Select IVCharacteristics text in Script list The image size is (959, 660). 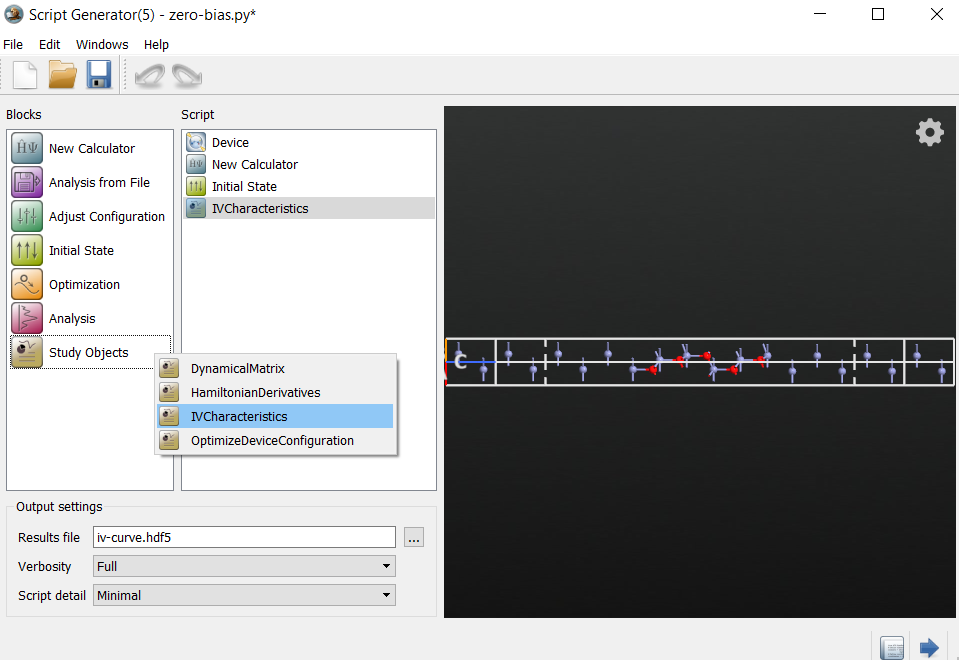coord(260,209)
